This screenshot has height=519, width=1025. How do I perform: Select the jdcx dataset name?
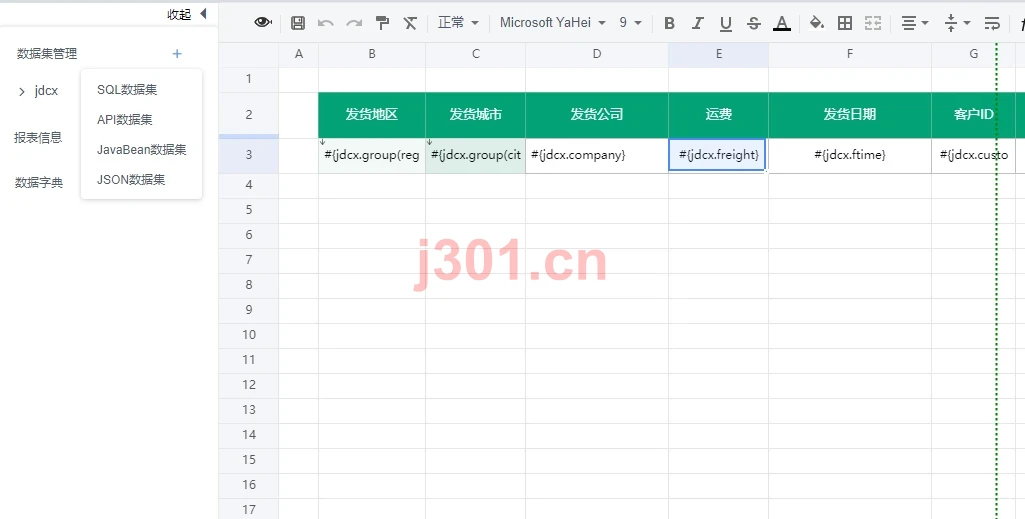[46, 91]
